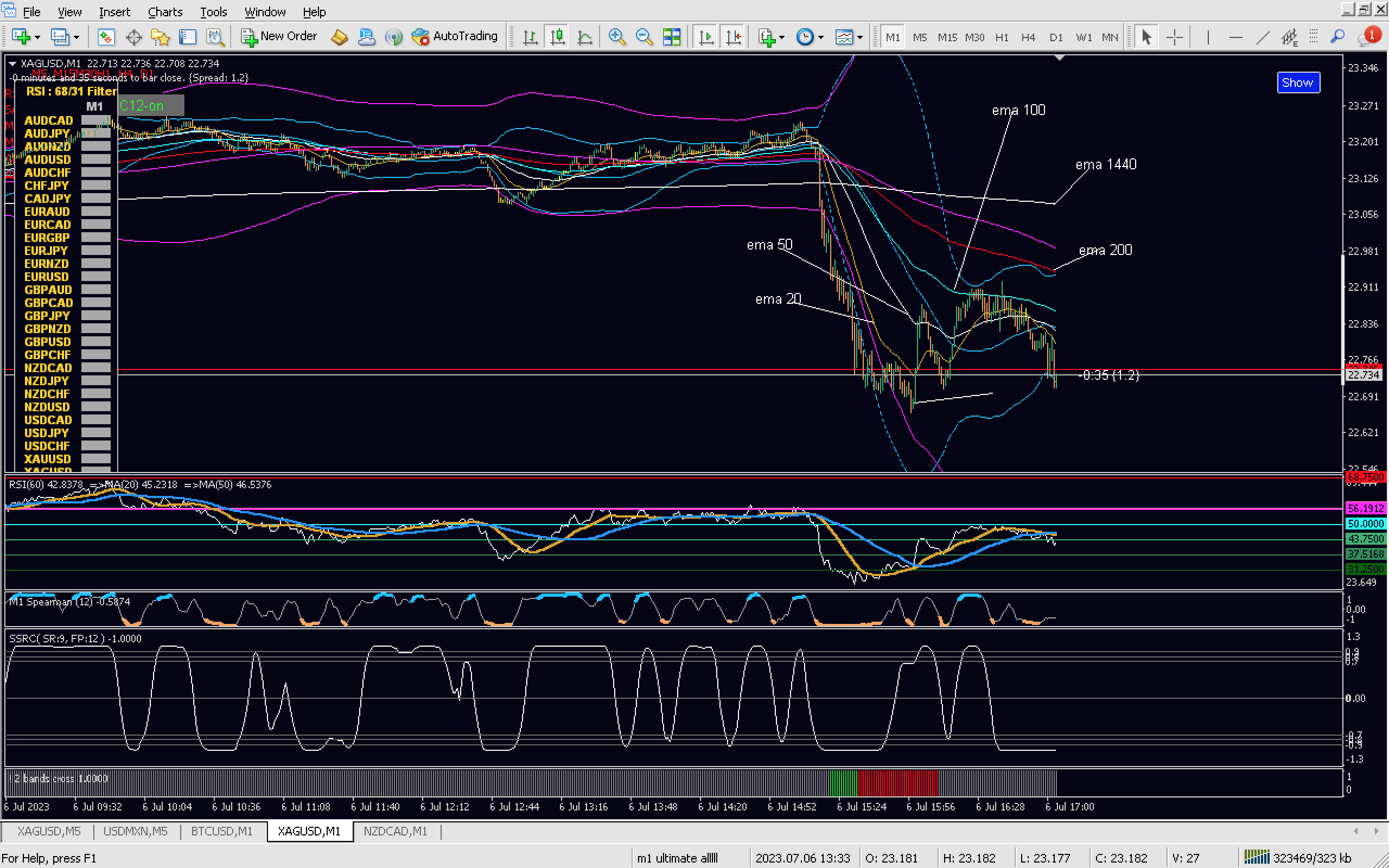Expand the Templates dropdown arrow
Screen dimensions: 1389x868
point(859,37)
